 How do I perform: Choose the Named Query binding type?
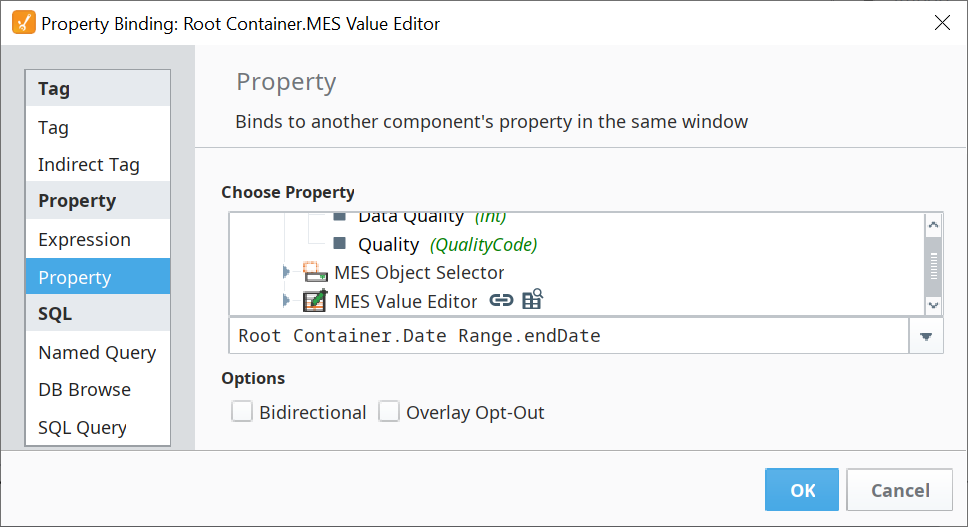[x=97, y=352]
